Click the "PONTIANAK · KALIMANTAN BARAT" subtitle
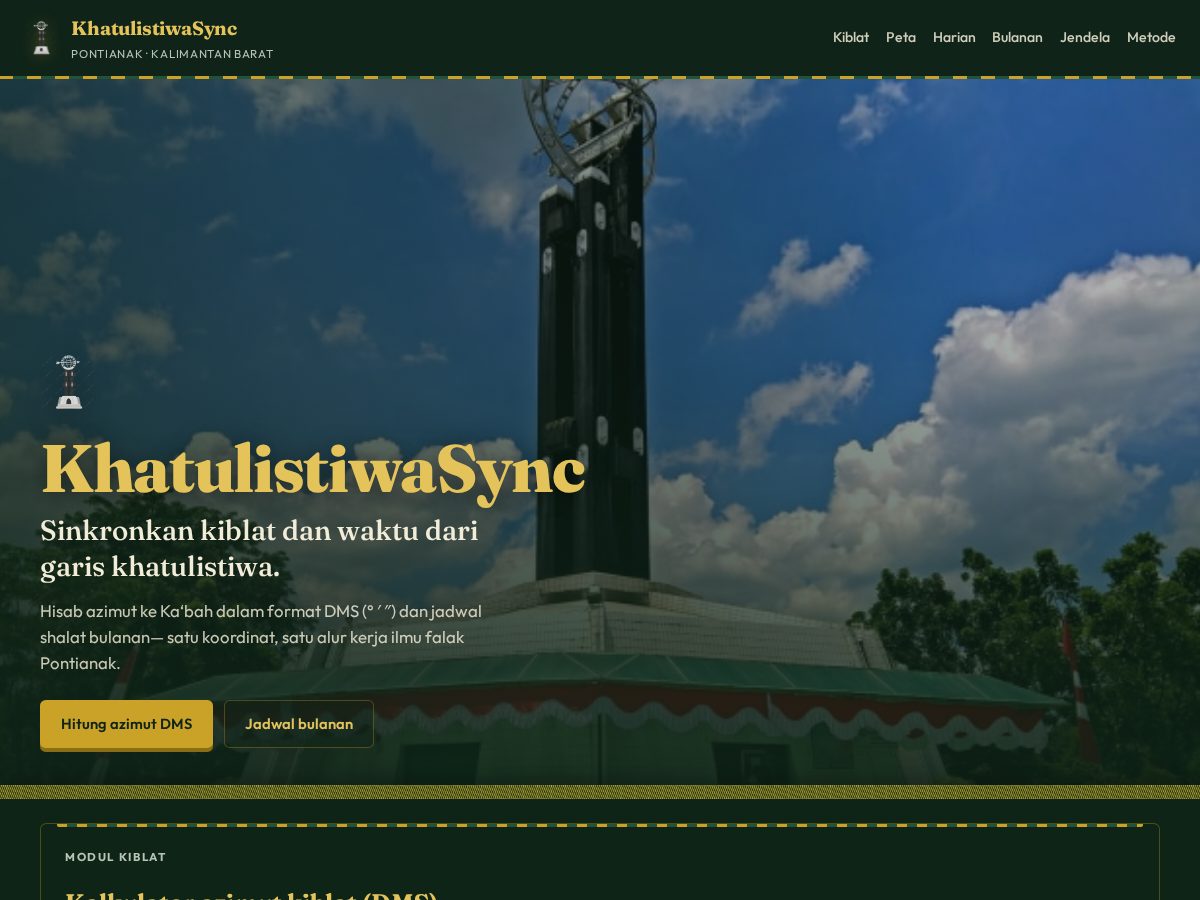 (172, 54)
